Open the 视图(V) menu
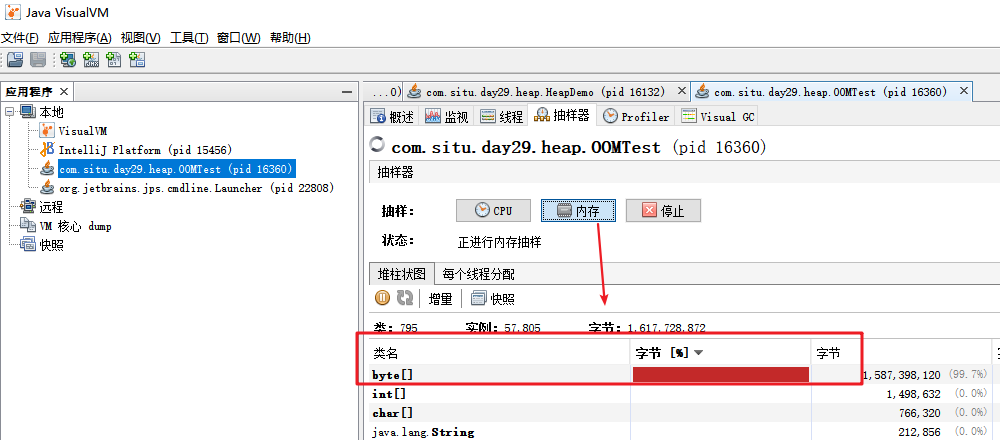 [140, 38]
